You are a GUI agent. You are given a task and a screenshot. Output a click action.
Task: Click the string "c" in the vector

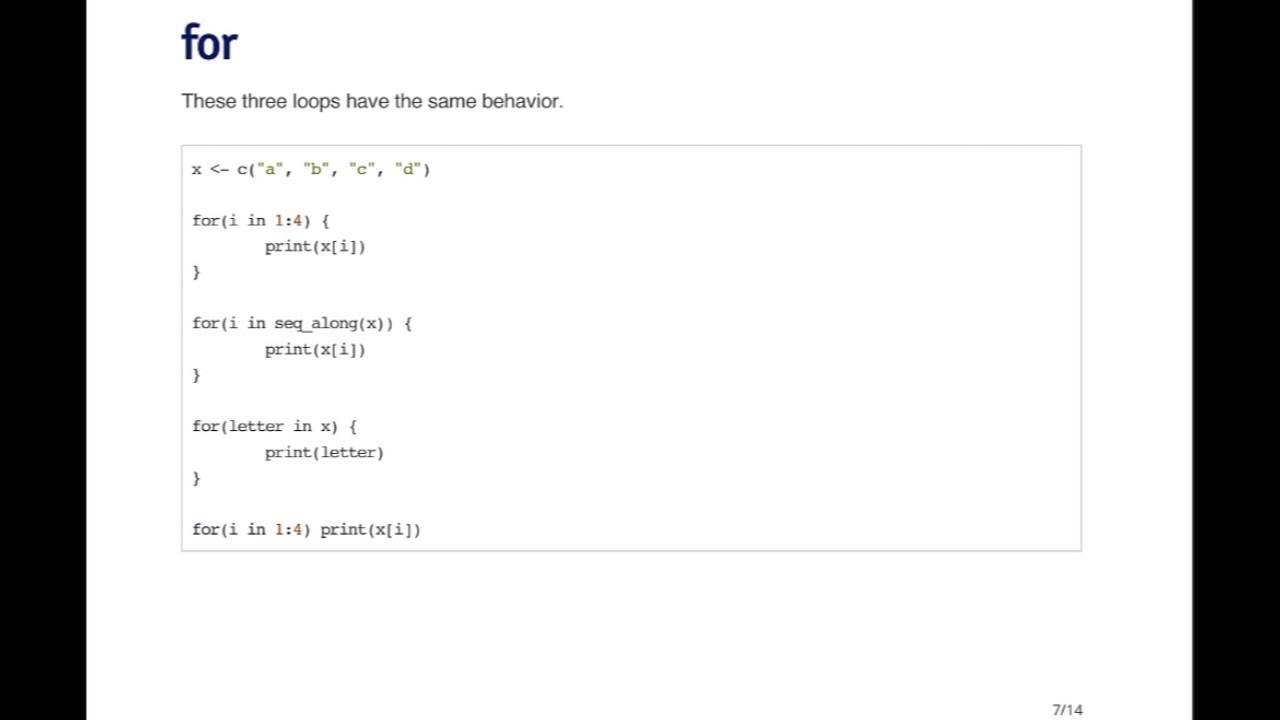pyautogui.click(x=361, y=169)
